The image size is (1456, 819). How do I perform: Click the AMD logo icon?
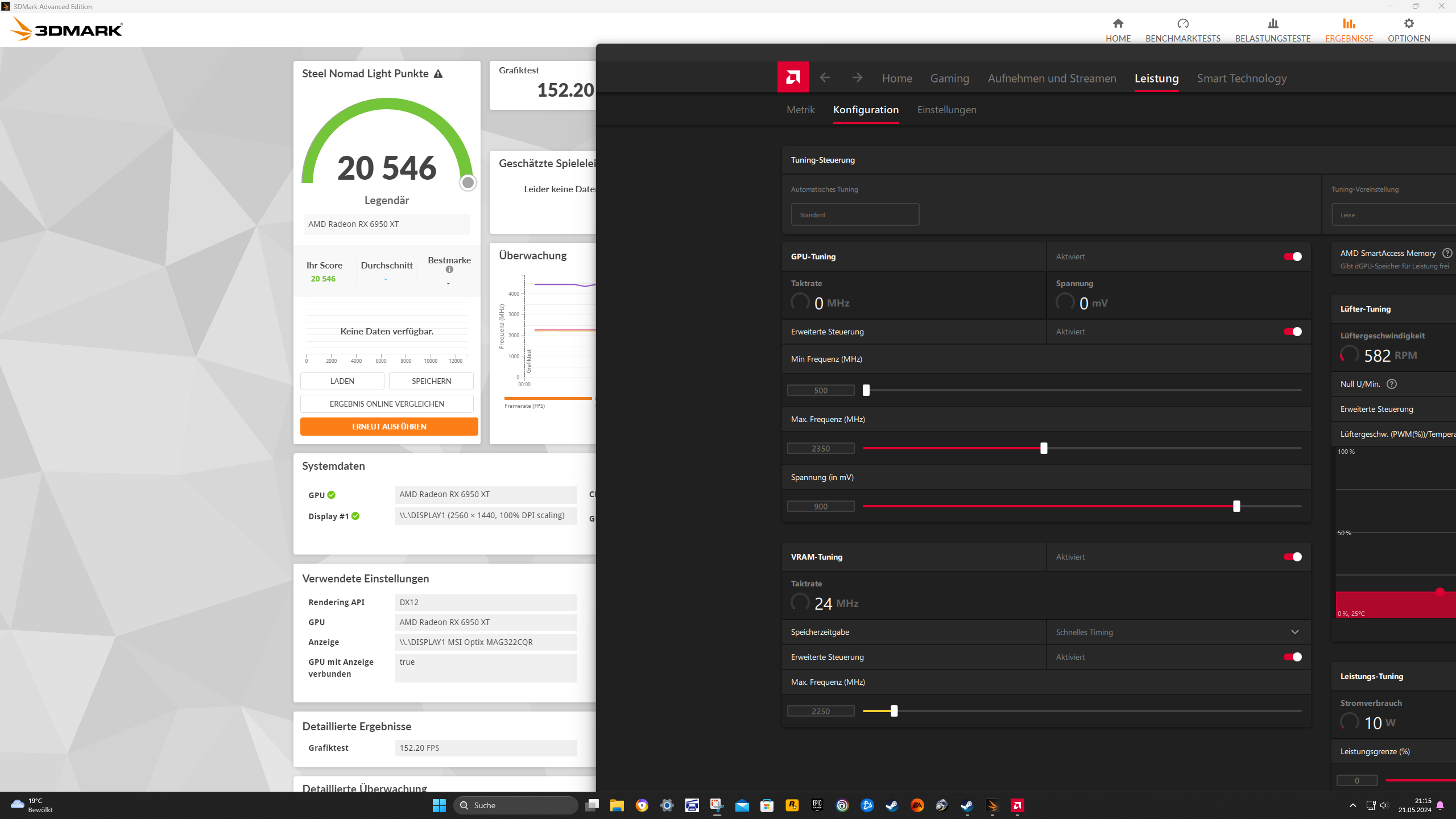click(793, 77)
